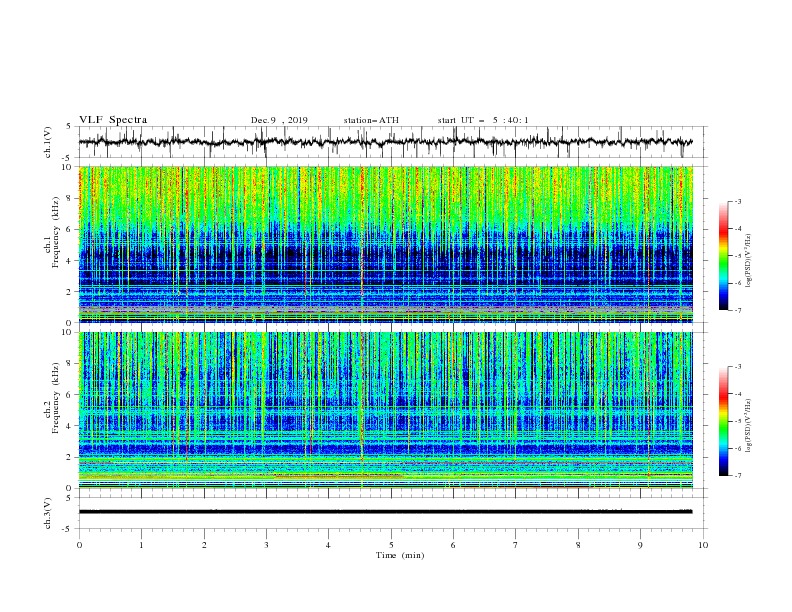Viewport: 792px width, 612px height.
Task: Click the "-3" tick on the ch.1 color scale
Action: [737, 201]
